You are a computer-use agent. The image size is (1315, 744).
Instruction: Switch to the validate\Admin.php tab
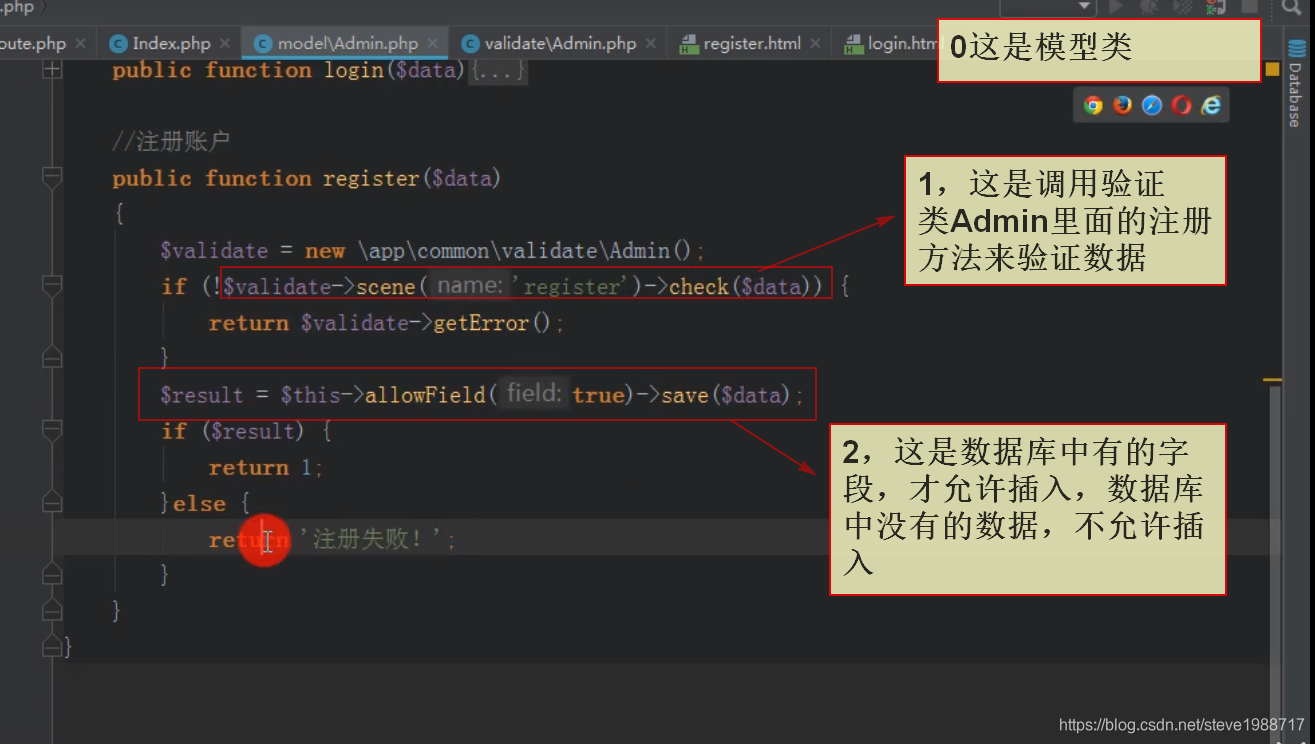(560, 44)
